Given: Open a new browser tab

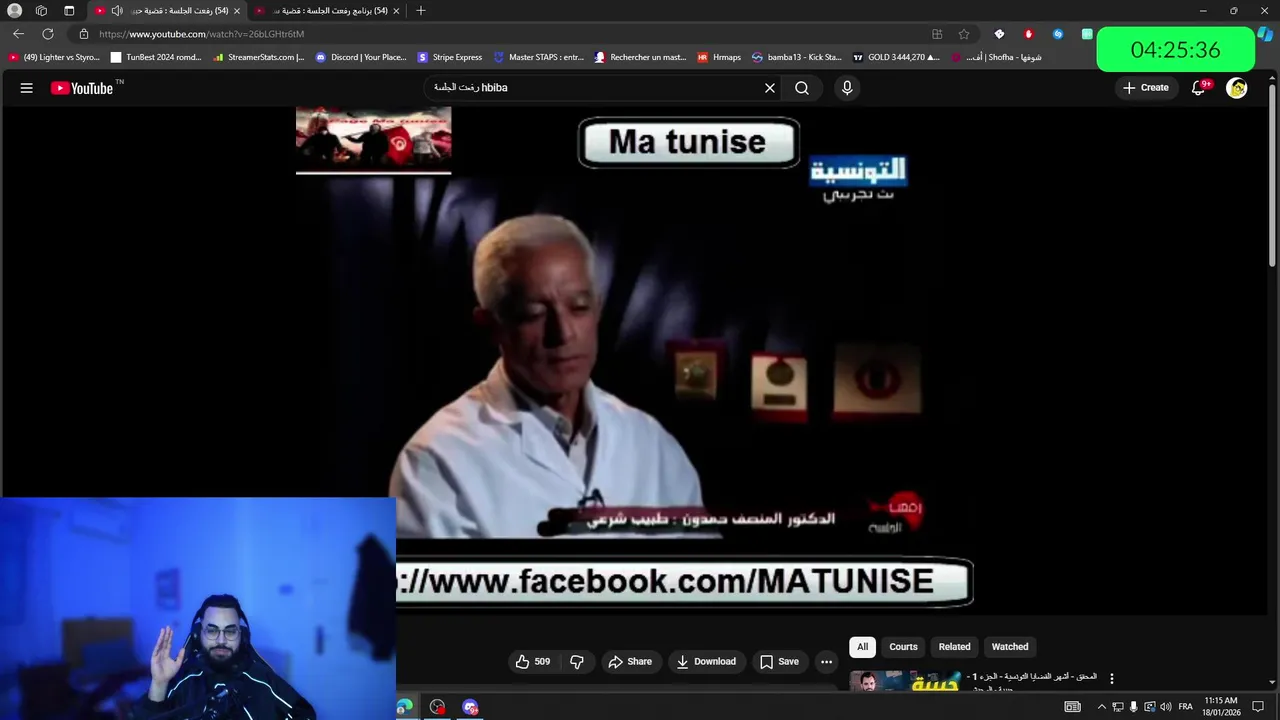Looking at the screenshot, I should point(421,11).
